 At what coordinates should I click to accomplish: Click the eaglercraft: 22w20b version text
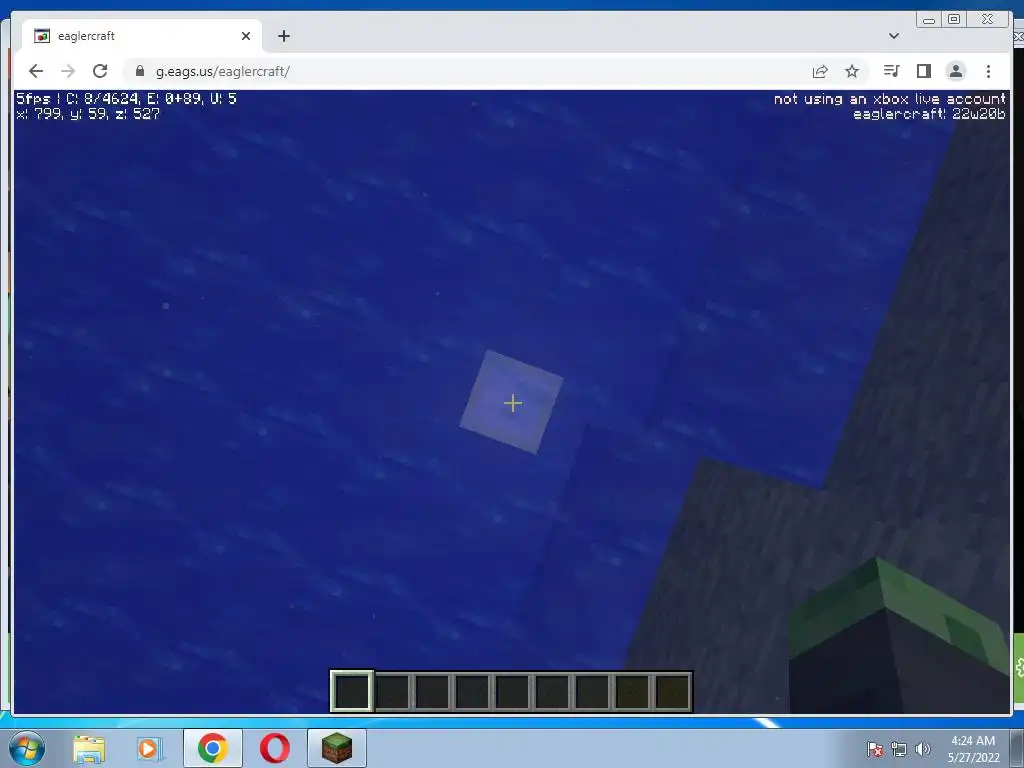pyautogui.click(x=929, y=114)
